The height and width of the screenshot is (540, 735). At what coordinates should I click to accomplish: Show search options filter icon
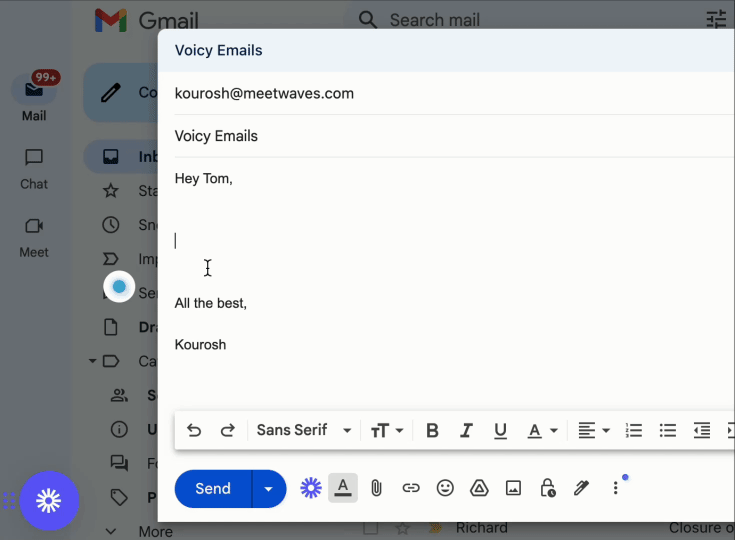tap(716, 20)
